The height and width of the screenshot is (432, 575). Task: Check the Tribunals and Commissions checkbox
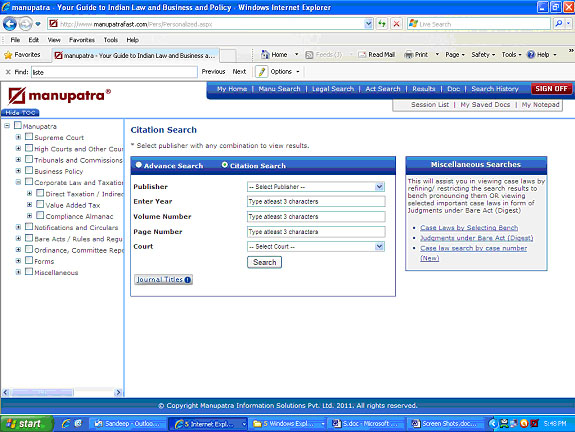[x=29, y=160]
